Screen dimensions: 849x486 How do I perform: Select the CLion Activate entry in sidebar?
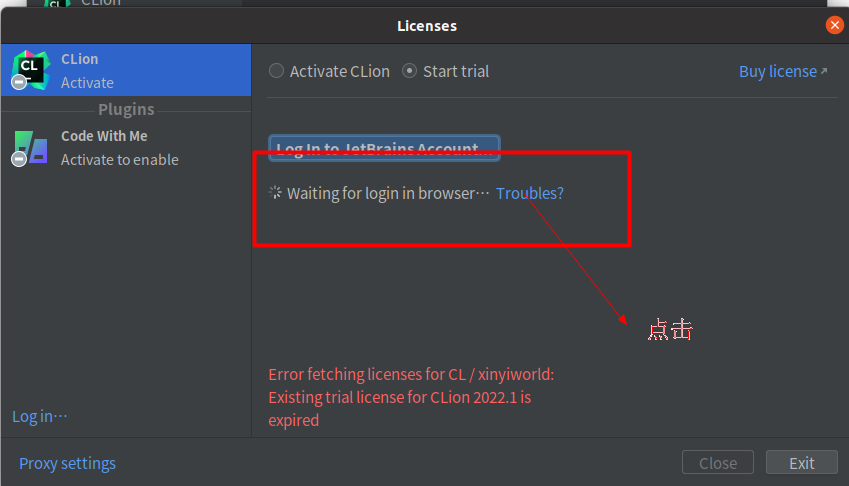126,70
